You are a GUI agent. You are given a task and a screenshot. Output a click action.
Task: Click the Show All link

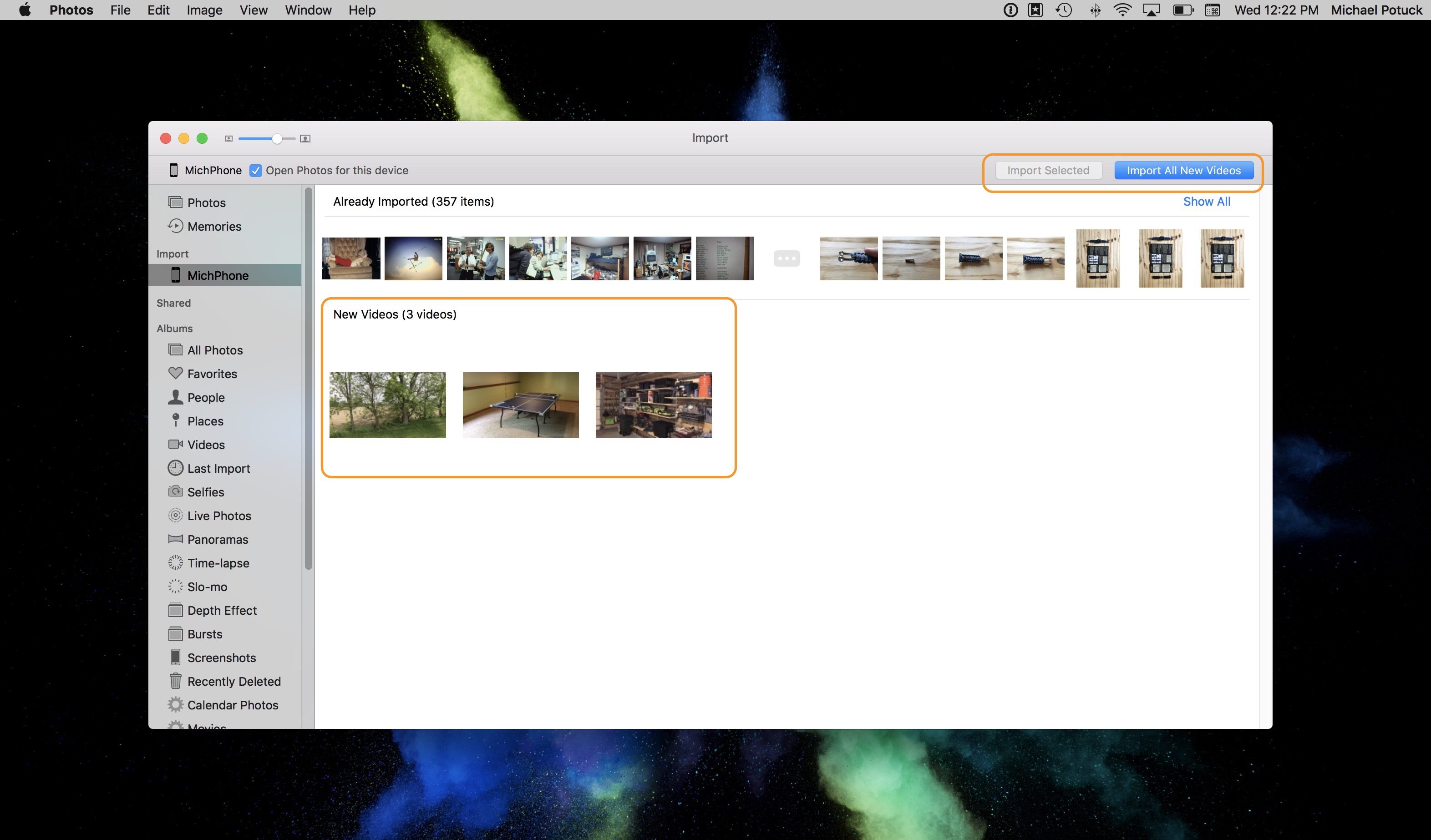[1206, 202]
